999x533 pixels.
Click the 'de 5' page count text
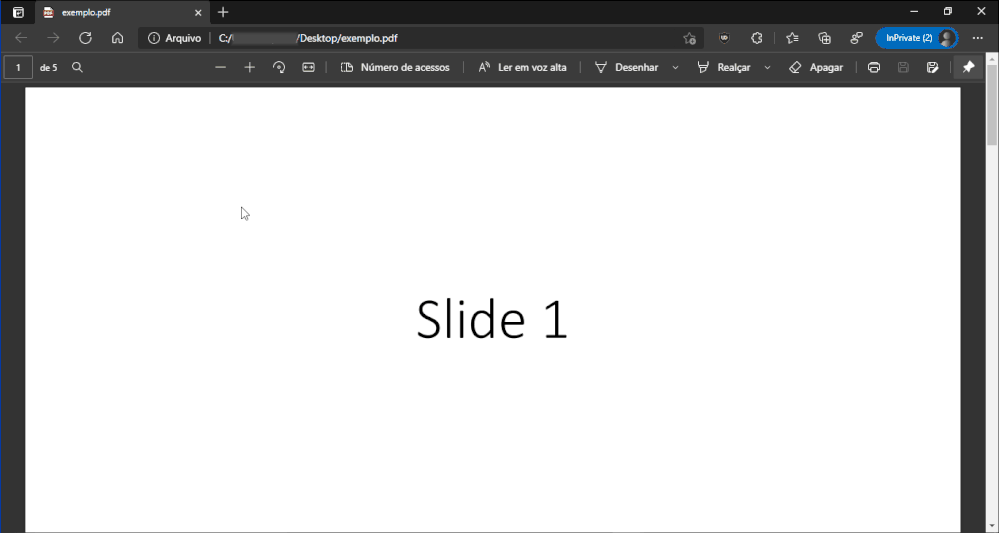tap(48, 68)
